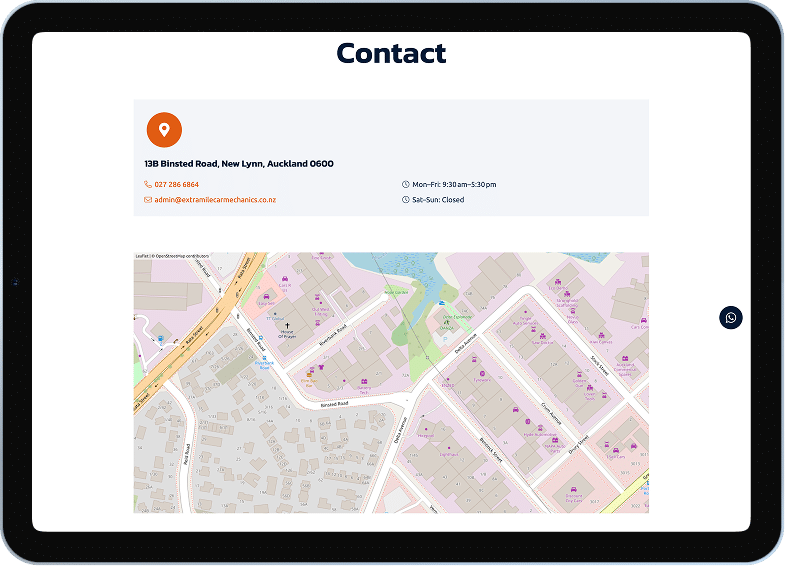Click the orange location pin icon
785x566 pixels.
pyautogui.click(x=164, y=130)
